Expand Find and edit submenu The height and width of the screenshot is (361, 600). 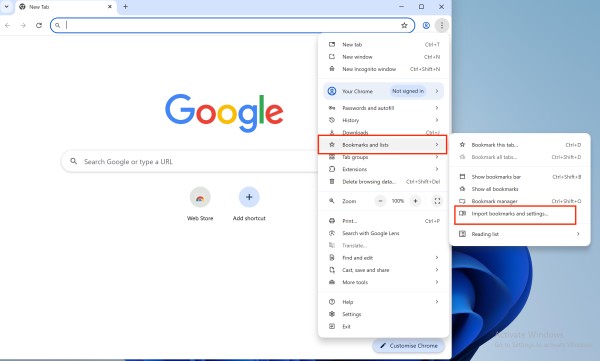[384, 258]
